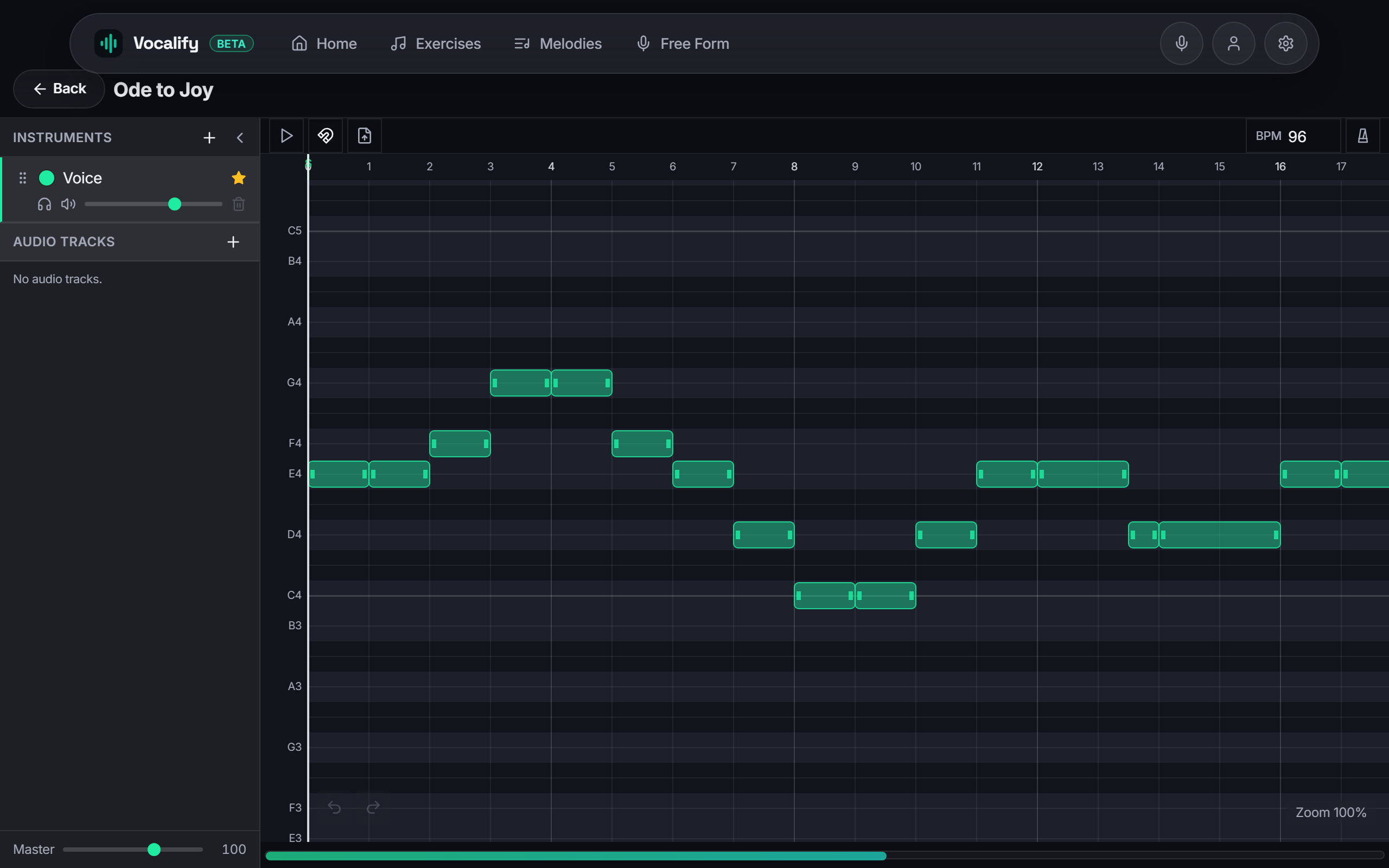Viewport: 1389px width, 868px height.
Task: Go to the Exercises section
Action: [436, 43]
